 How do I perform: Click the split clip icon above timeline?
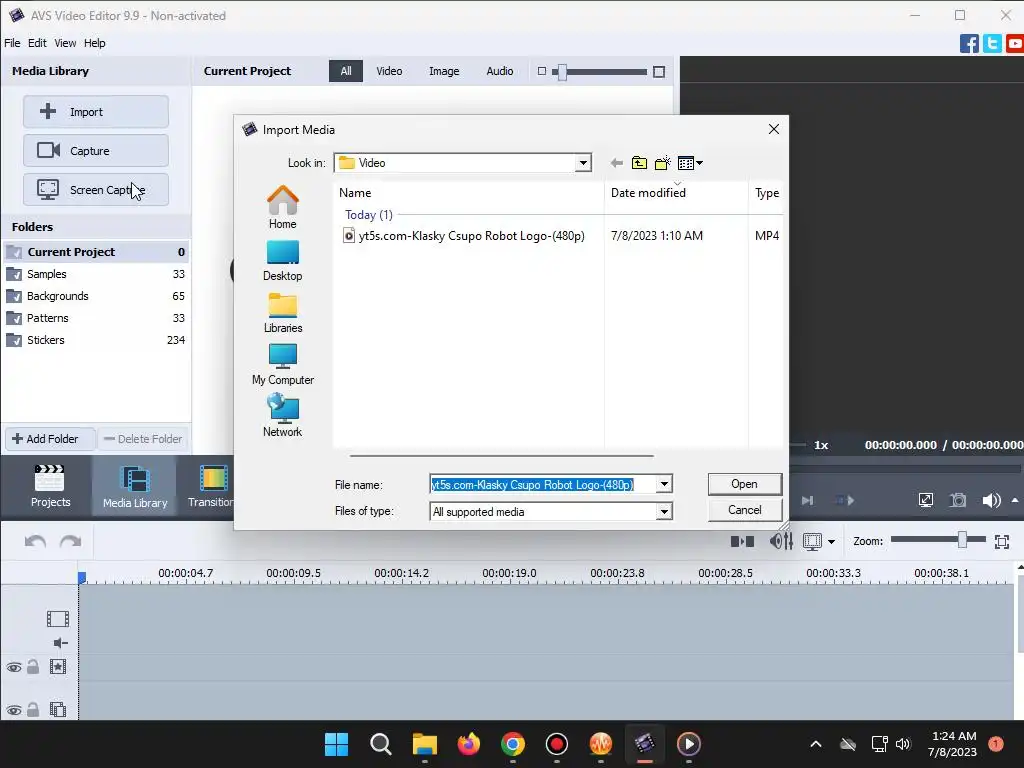pos(743,541)
